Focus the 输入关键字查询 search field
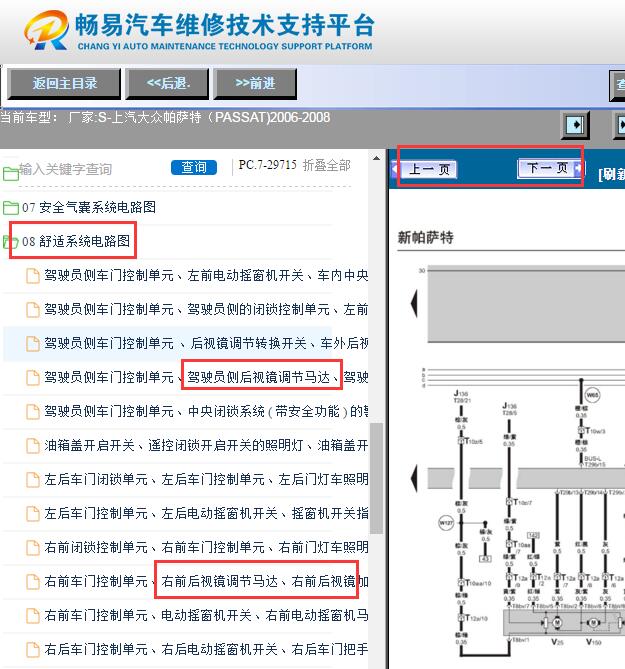The width and height of the screenshot is (625, 669). (x=66, y=169)
